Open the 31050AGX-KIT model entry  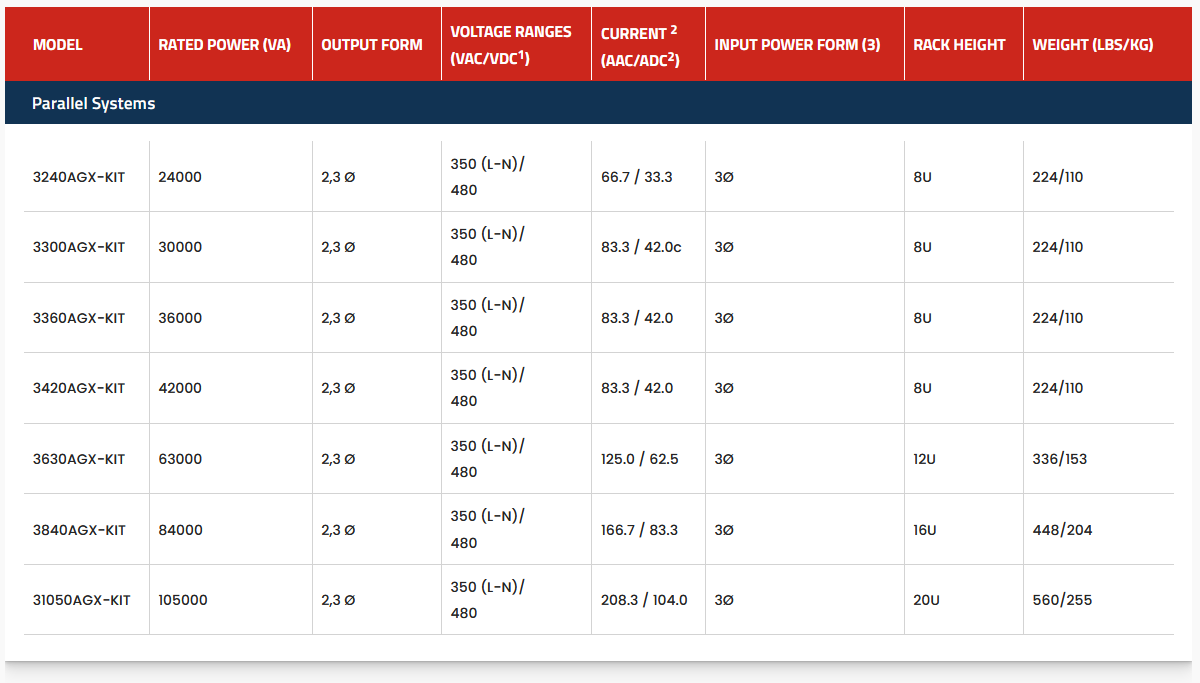(x=81, y=600)
